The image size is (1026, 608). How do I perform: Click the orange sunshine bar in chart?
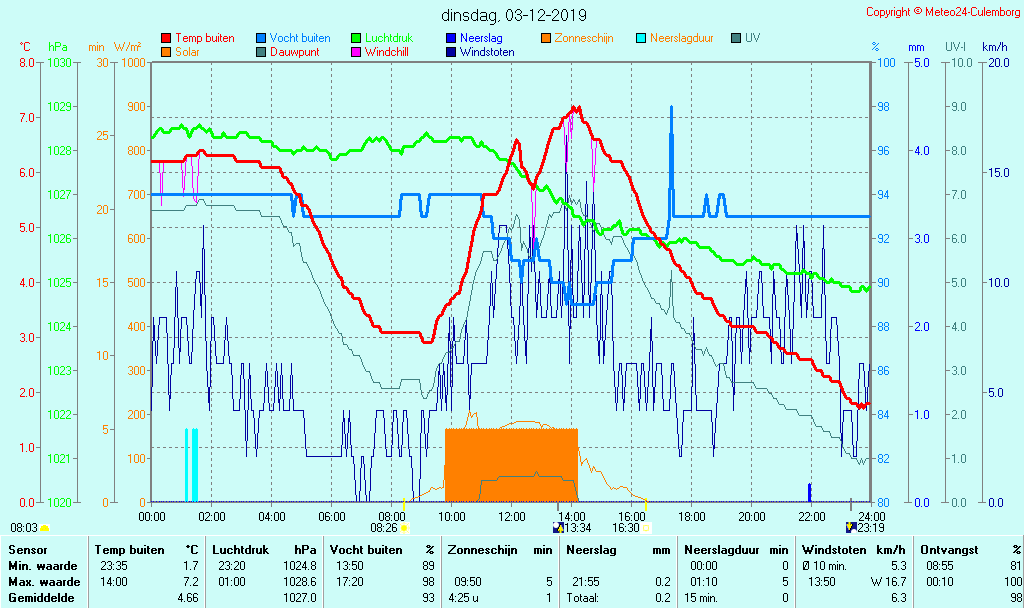point(511,465)
